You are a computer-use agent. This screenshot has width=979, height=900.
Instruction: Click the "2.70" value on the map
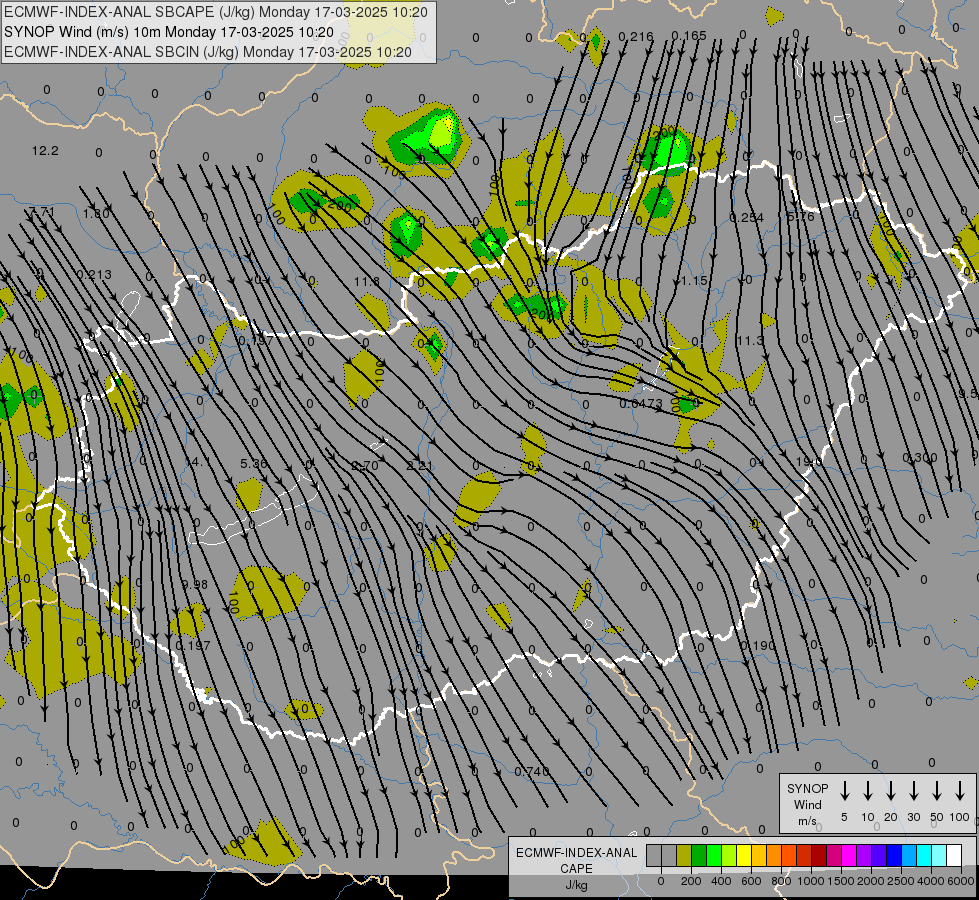[x=365, y=465]
